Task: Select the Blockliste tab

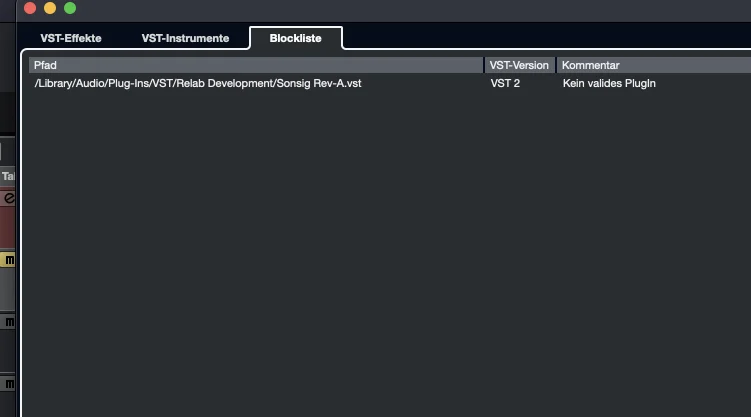Action: tap(296, 38)
